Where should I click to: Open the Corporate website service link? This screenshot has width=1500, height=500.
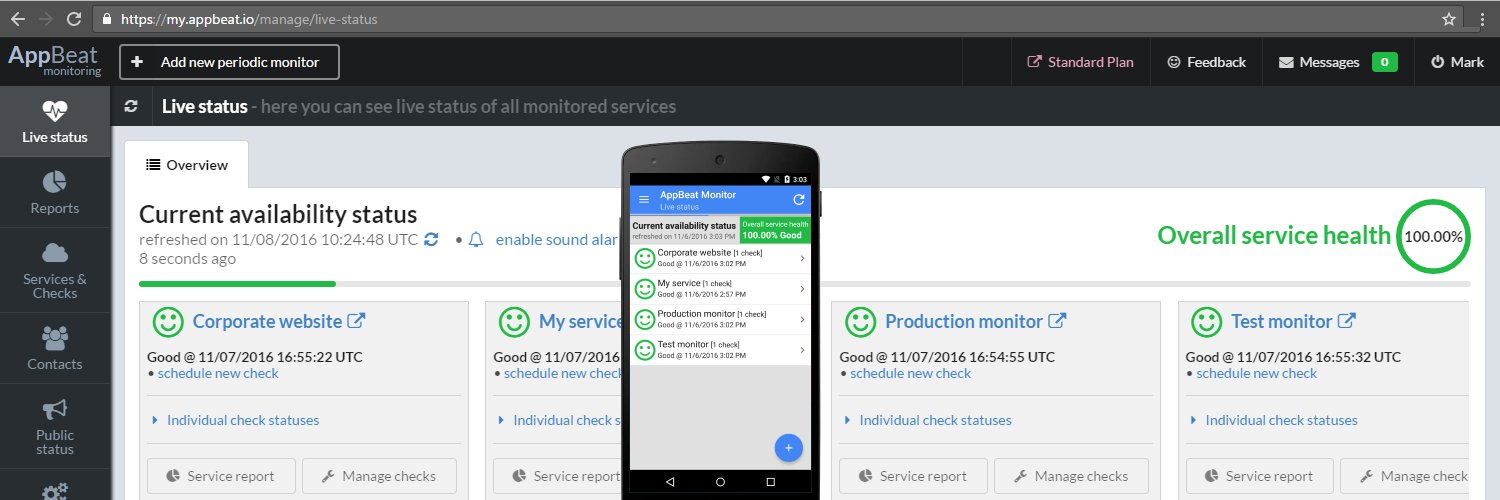(x=267, y=321)
